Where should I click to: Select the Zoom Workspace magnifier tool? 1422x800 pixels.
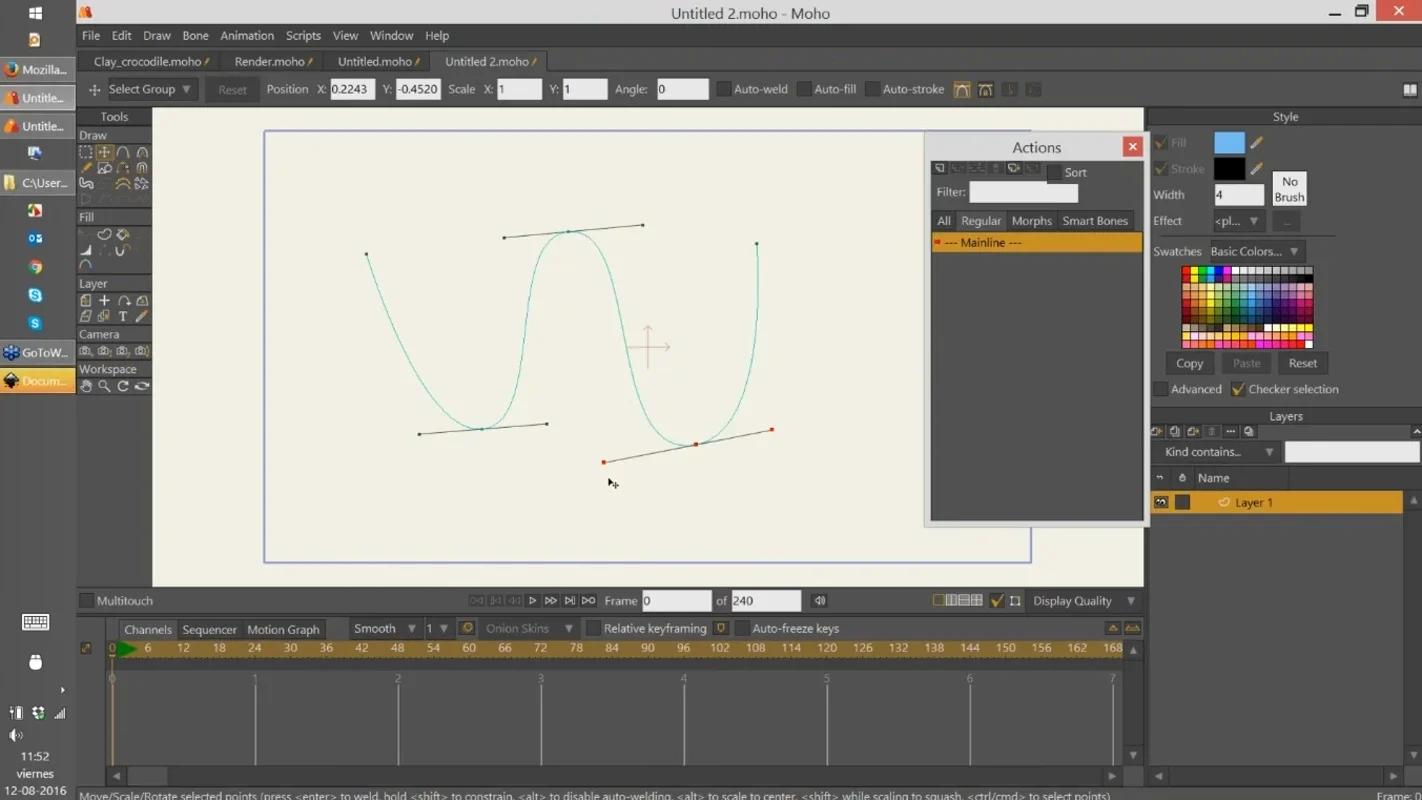[104, 386]
